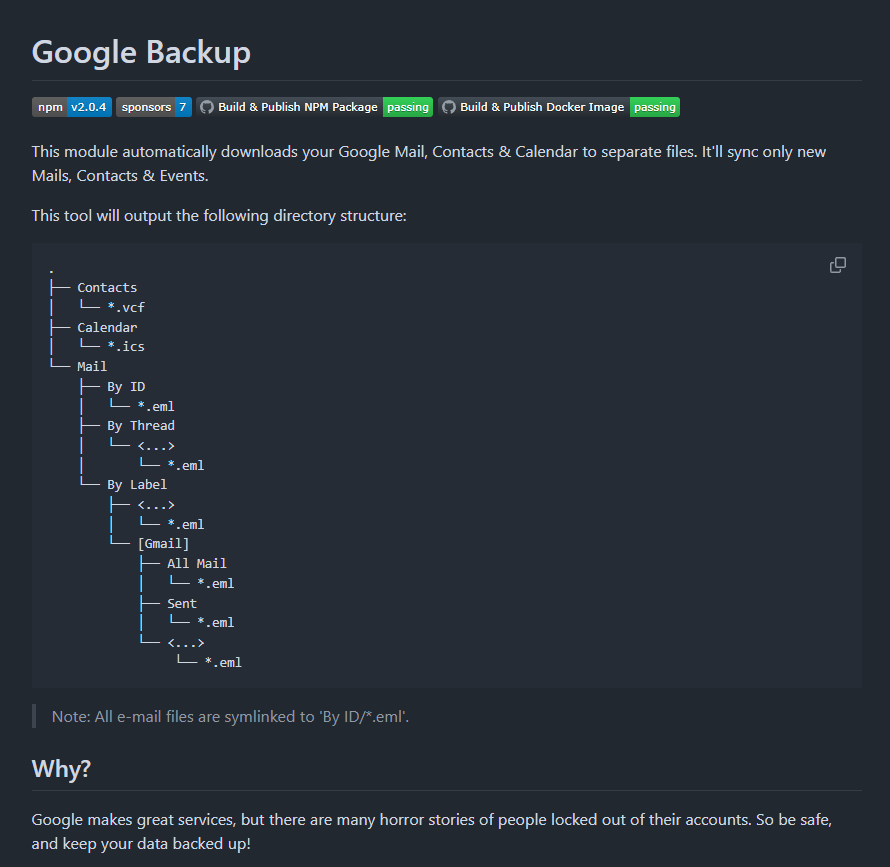890x867 pixels.
Task: Click the By Thread folder line
Action: click(x=141, y=425)
